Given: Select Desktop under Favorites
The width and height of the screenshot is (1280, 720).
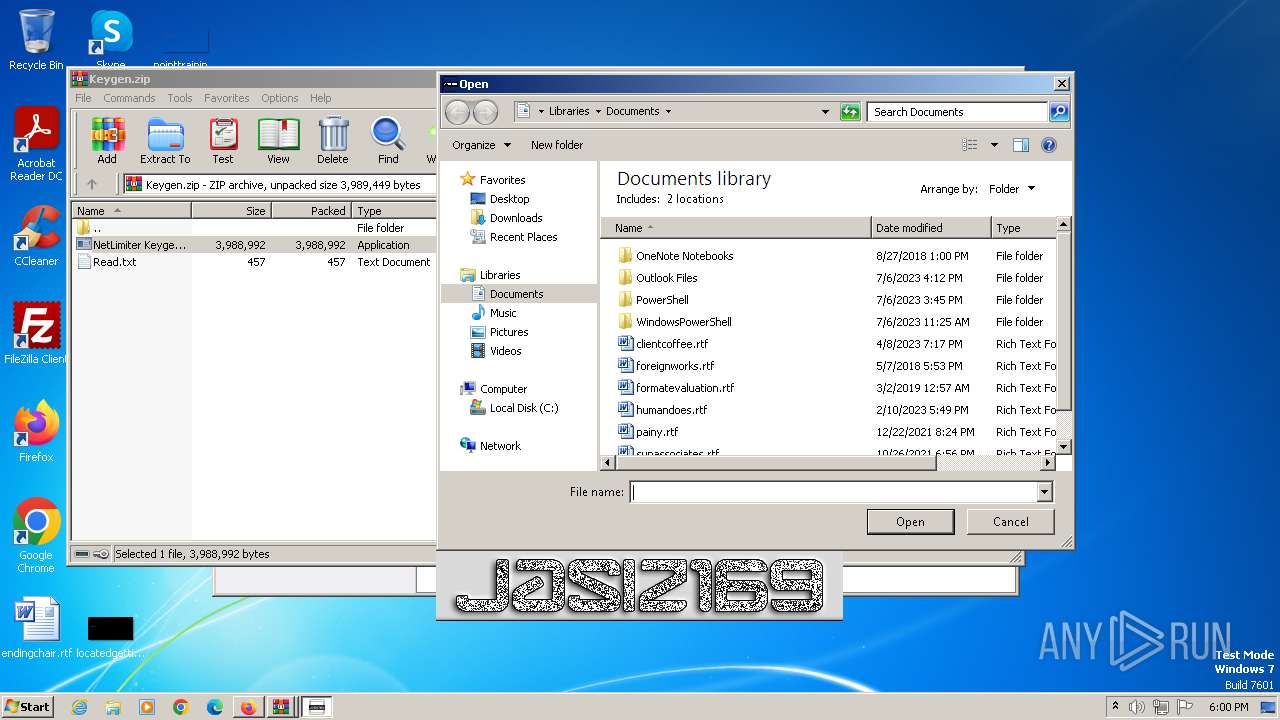Looking at the screenshot, I should (x=499, y=199).
